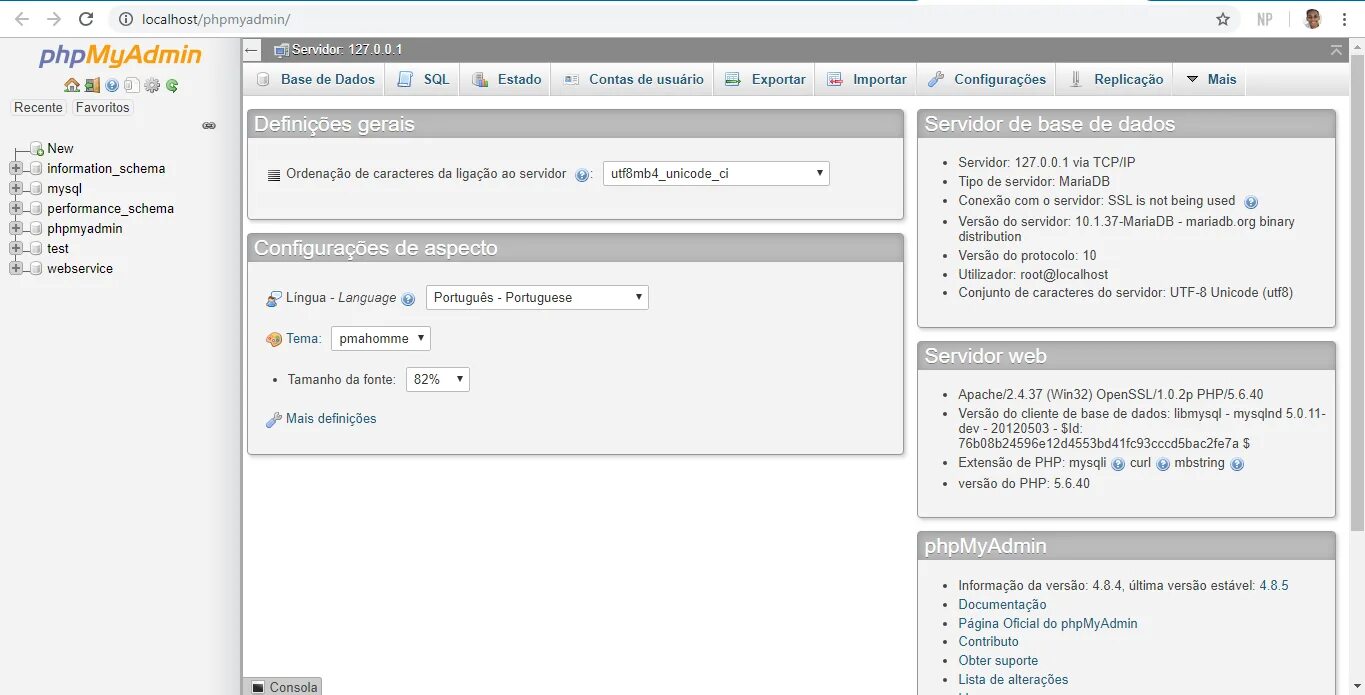Screen dimensions: 1365x695
Task: Open the Consola bar at bottom
Action: [x=284, y=687]
